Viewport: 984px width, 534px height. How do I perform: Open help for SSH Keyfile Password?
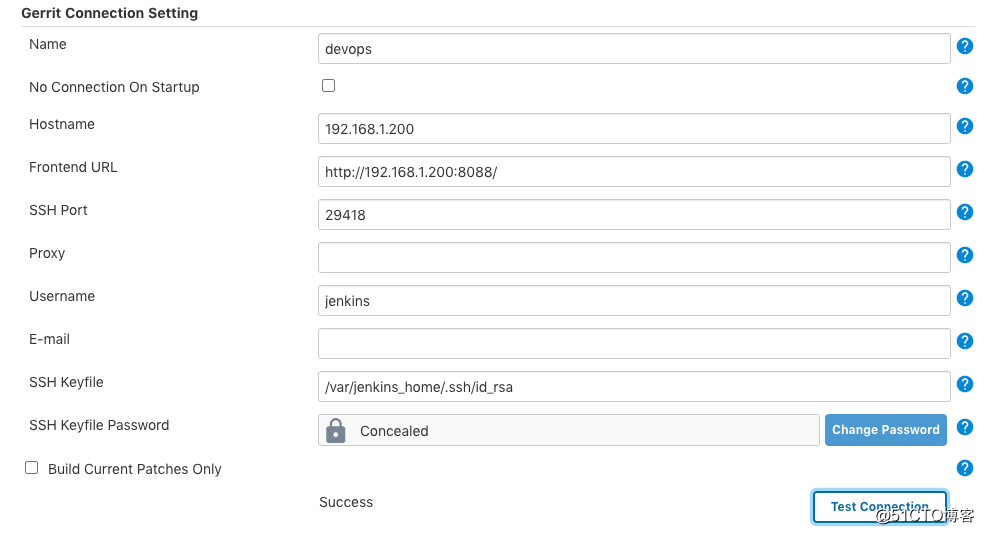[x=965, y=427]
